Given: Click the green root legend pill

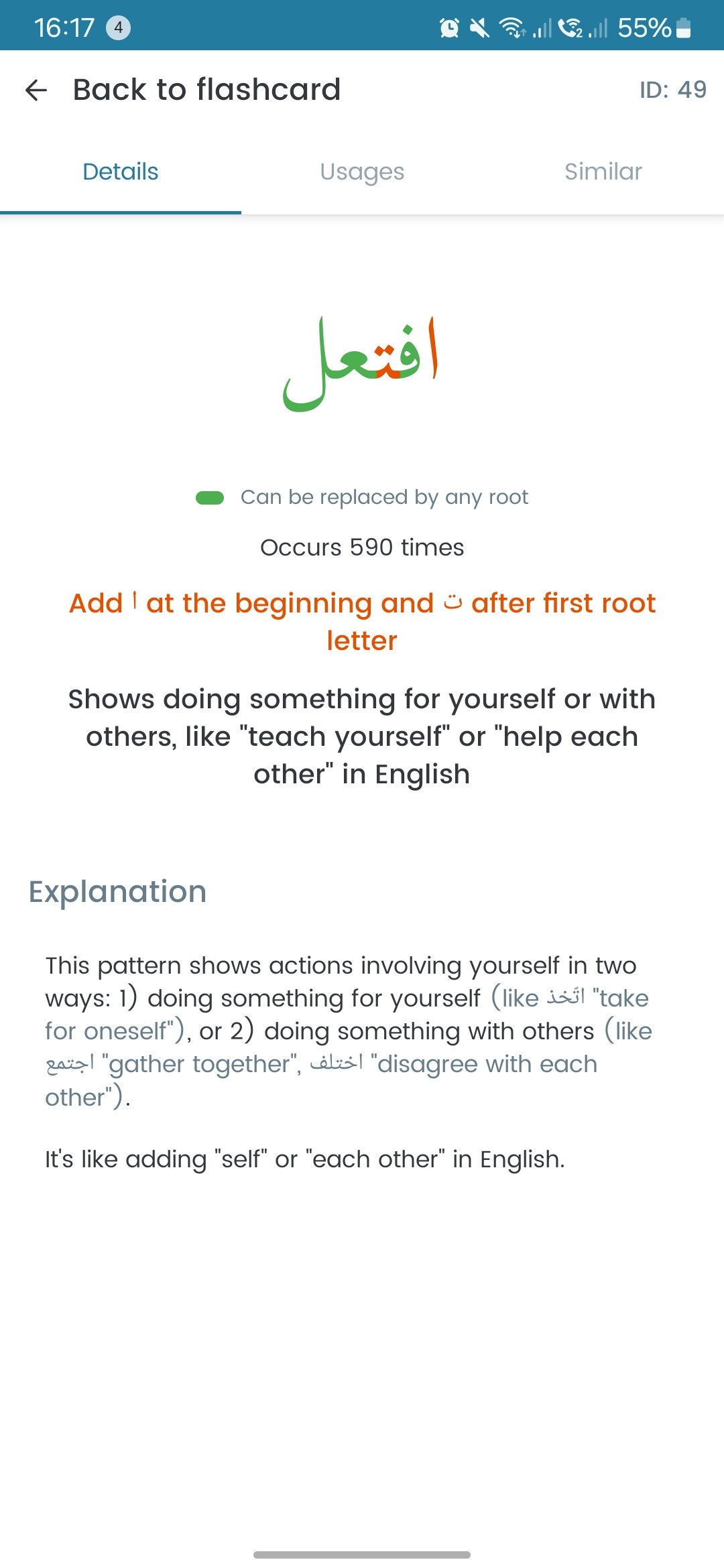Looking at the screenshot, I should [210, 497].
